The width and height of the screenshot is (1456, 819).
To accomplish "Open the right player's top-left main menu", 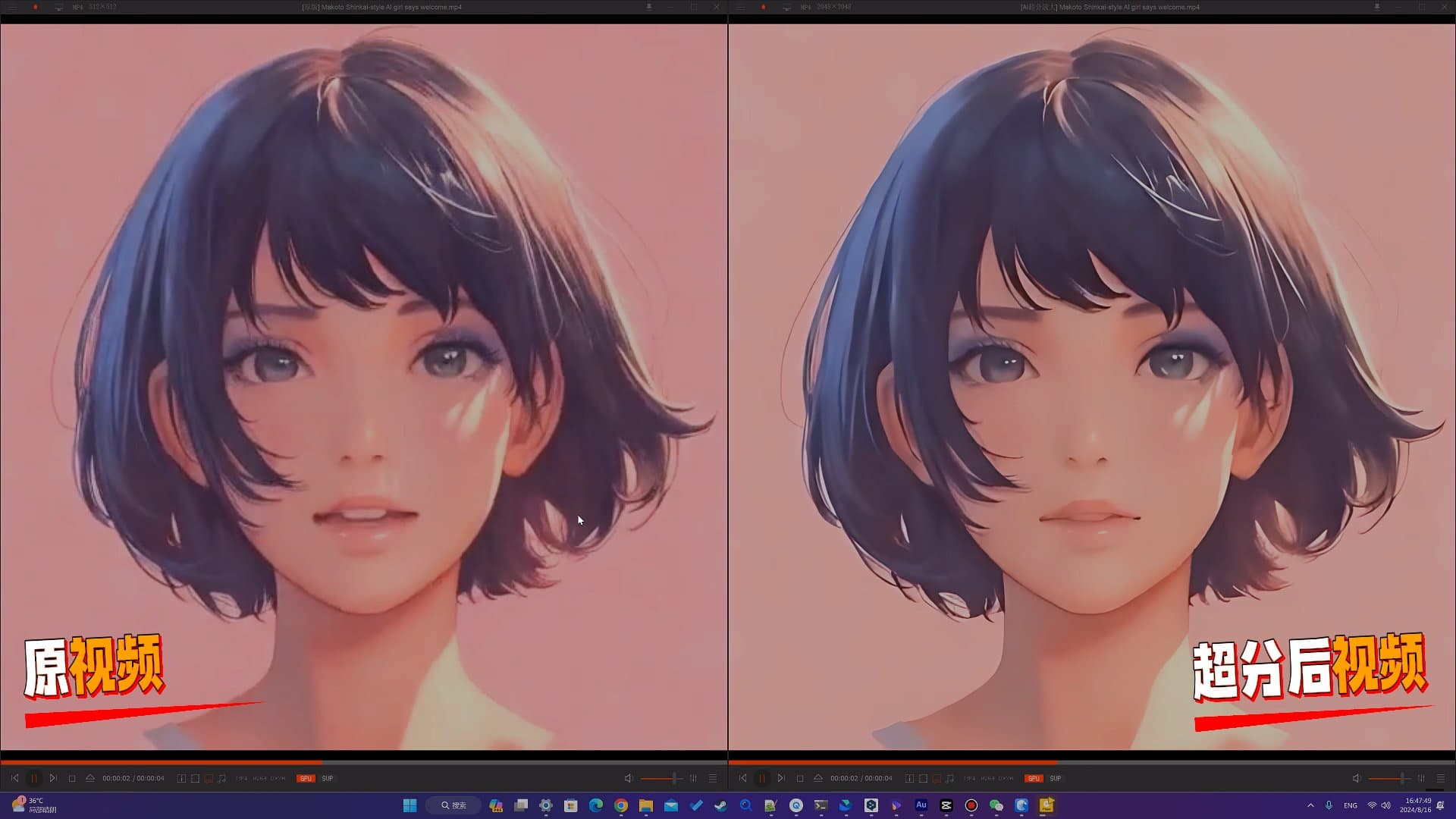I will pos(741,7).
